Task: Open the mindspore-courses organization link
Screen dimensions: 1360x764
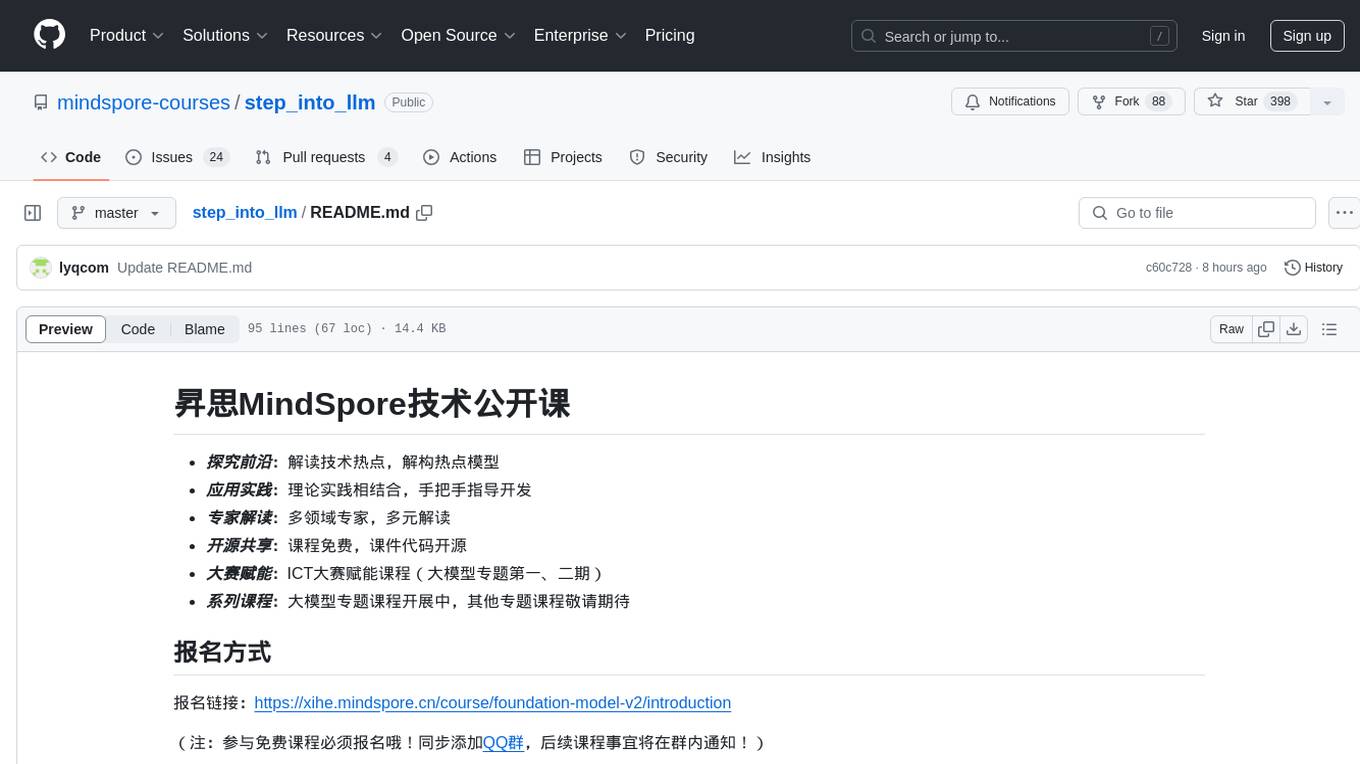Action: pyautogui.click(x=144, y=102)
